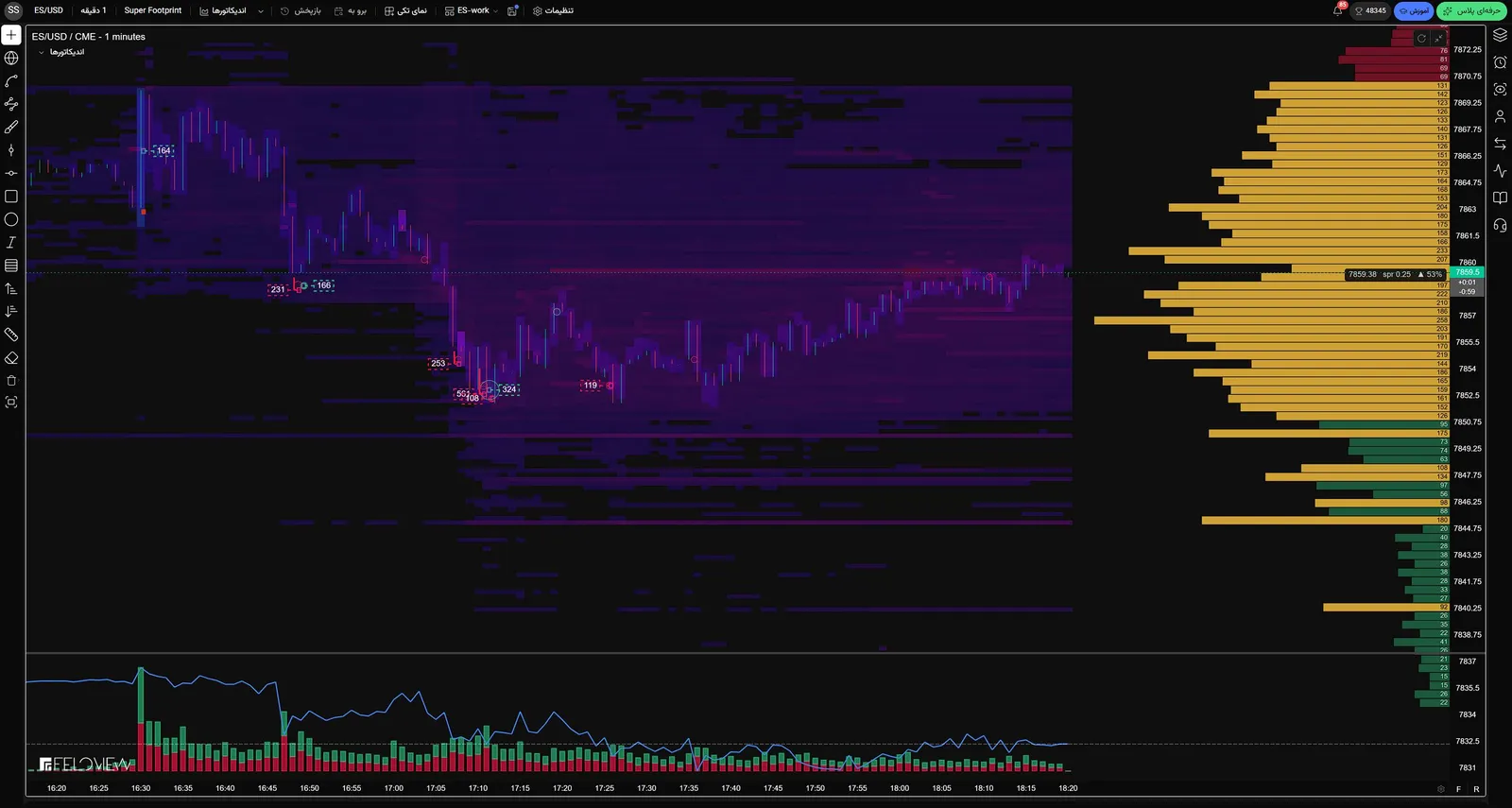Click the بازپخش replay item
This screenshot has width=1512, height=808.
[301, 10]
